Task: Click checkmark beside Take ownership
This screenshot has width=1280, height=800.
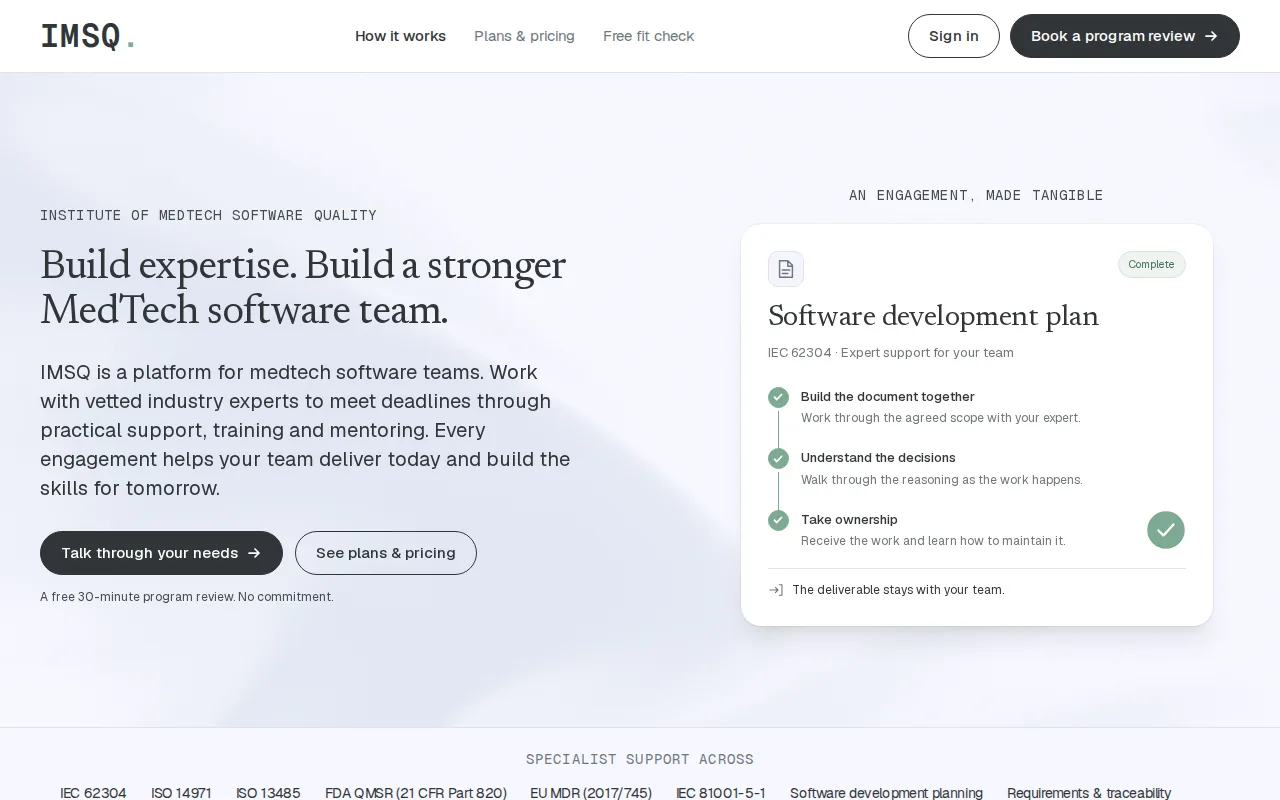Action: [x=778, y=520]
